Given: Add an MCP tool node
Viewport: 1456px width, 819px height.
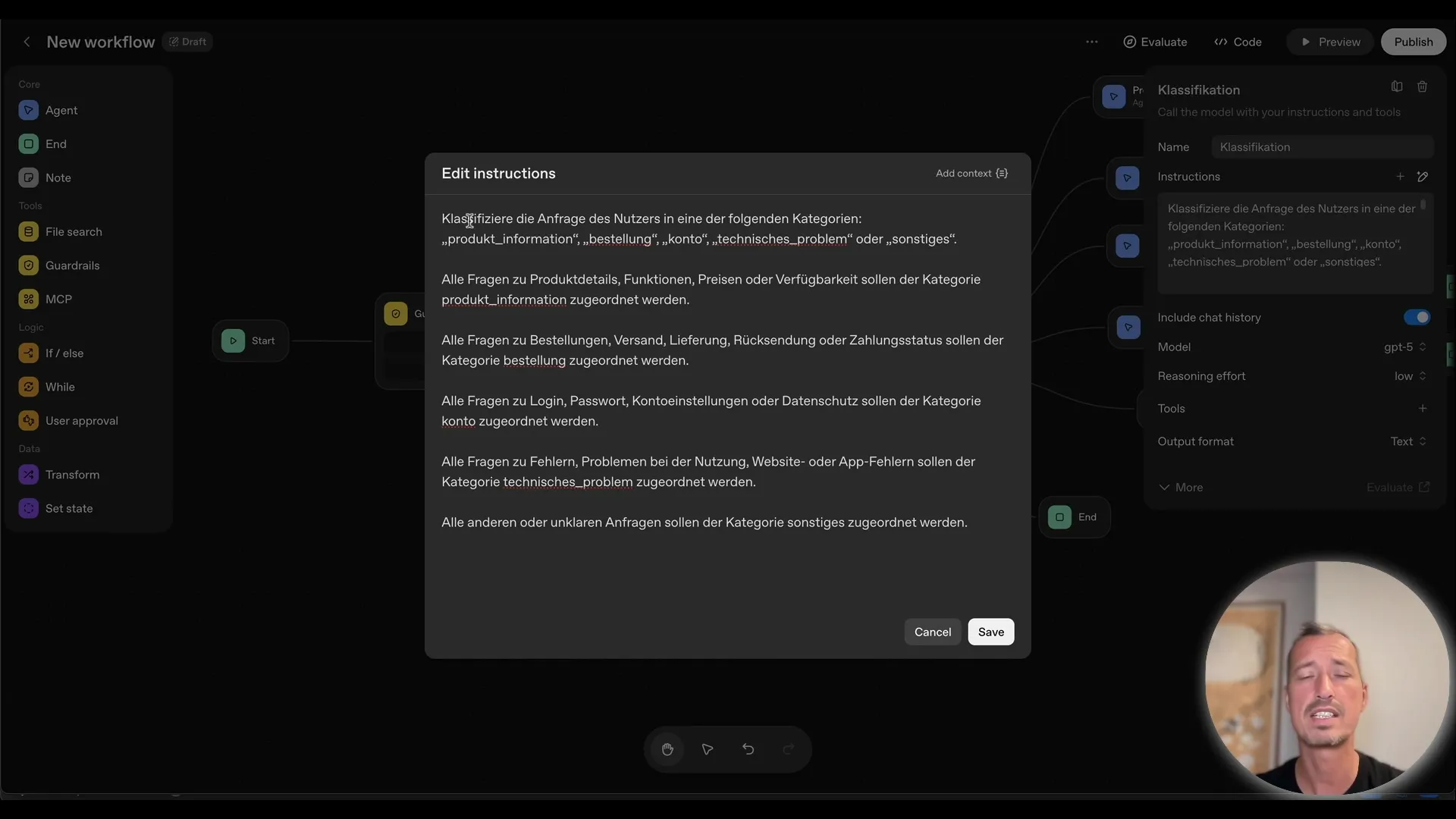Looking at the screenshot, I should 57,298.
